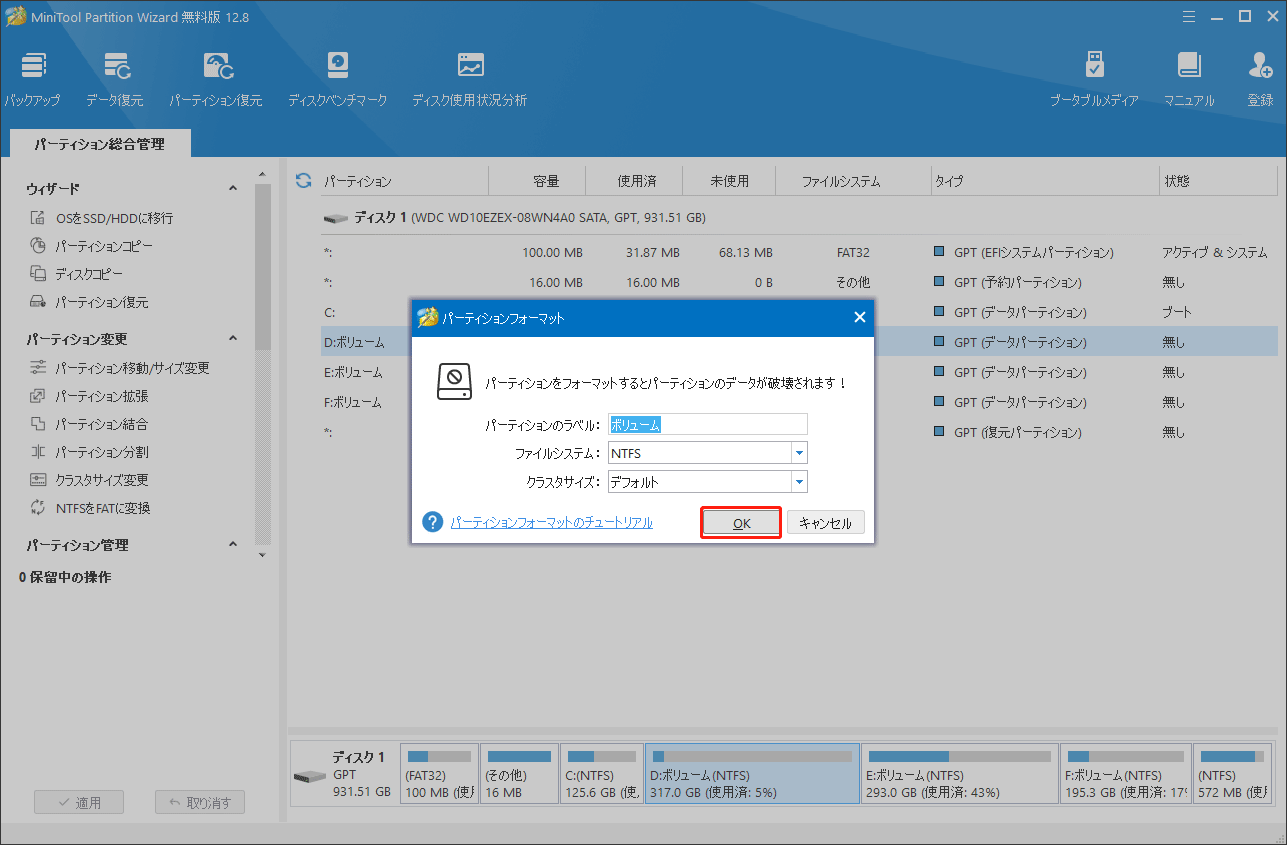The height and width of the screenshot is (845, 1287).
Task: Select the (その他) 16 MB block in disk map
Action: tap(519, 774)
